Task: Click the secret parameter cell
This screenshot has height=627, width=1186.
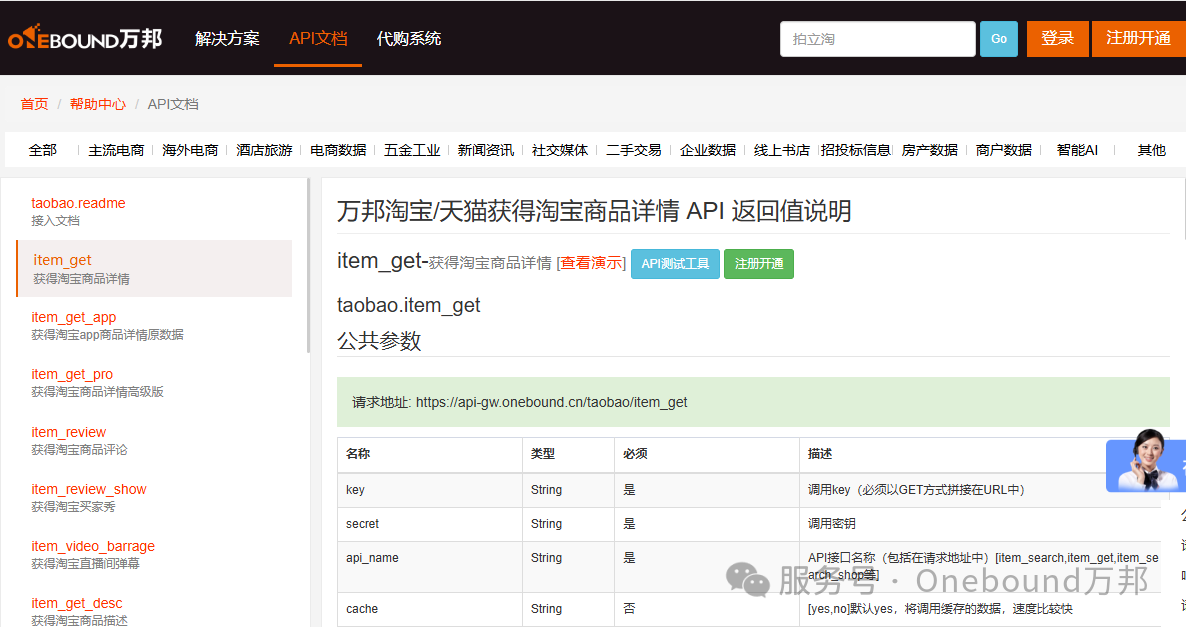Action: pyautogui.click(x=430, y=524)
